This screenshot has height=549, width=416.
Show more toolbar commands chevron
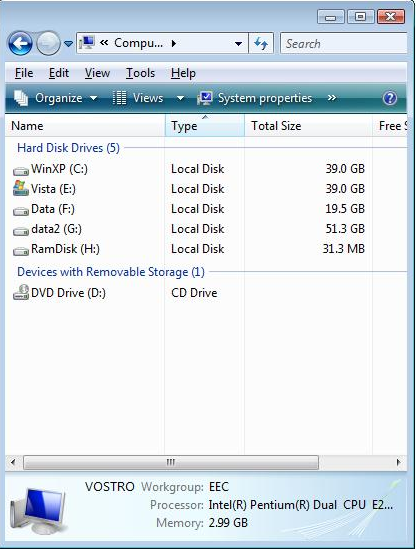pos(332,98)
